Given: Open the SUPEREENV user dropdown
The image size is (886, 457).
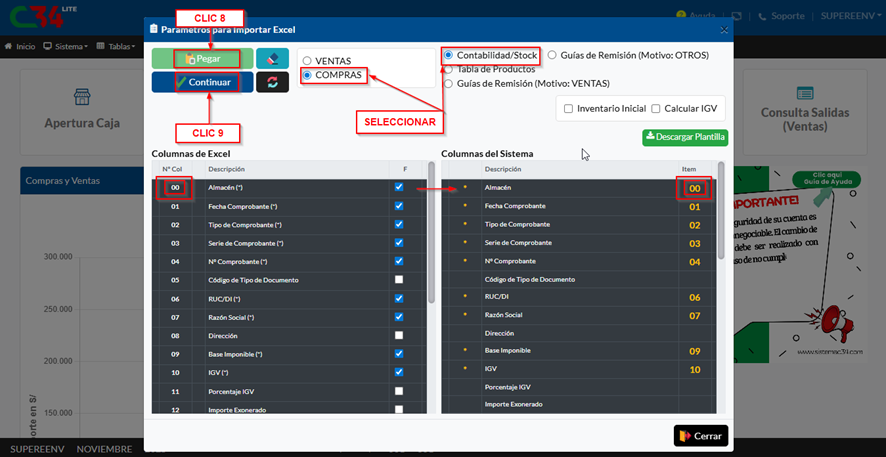Looking at the screenshot, I should click(849, 17).
